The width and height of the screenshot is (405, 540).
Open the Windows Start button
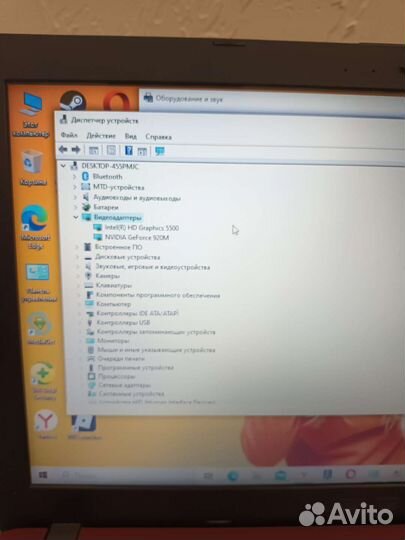click(43, 475)
